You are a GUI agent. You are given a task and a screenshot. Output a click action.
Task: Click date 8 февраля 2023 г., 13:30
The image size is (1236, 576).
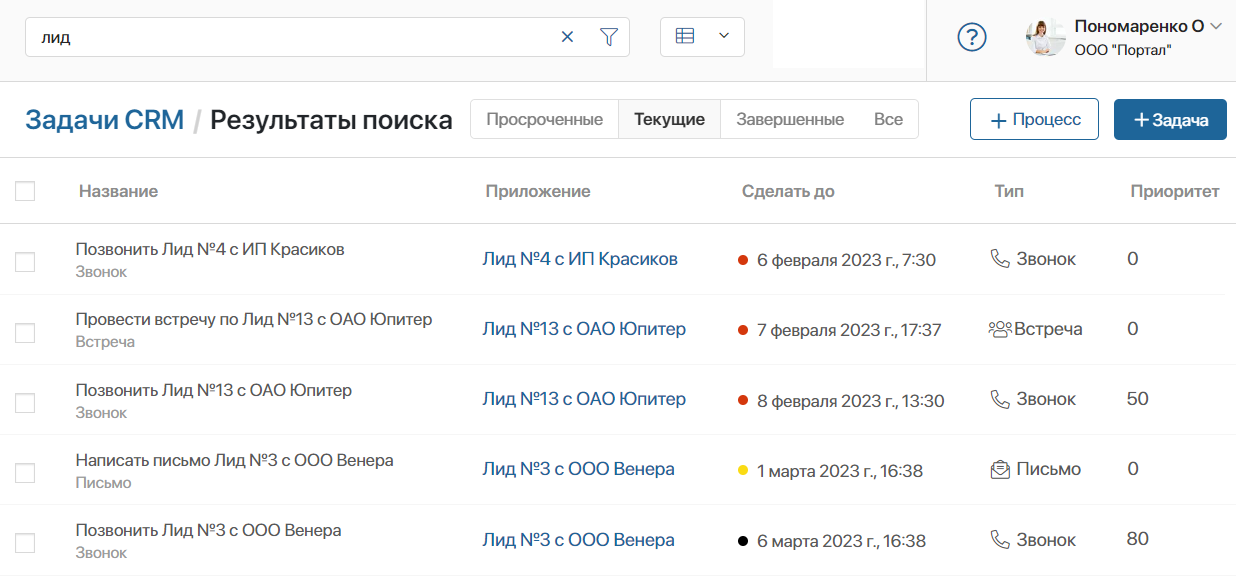click(x=850, y=401)
